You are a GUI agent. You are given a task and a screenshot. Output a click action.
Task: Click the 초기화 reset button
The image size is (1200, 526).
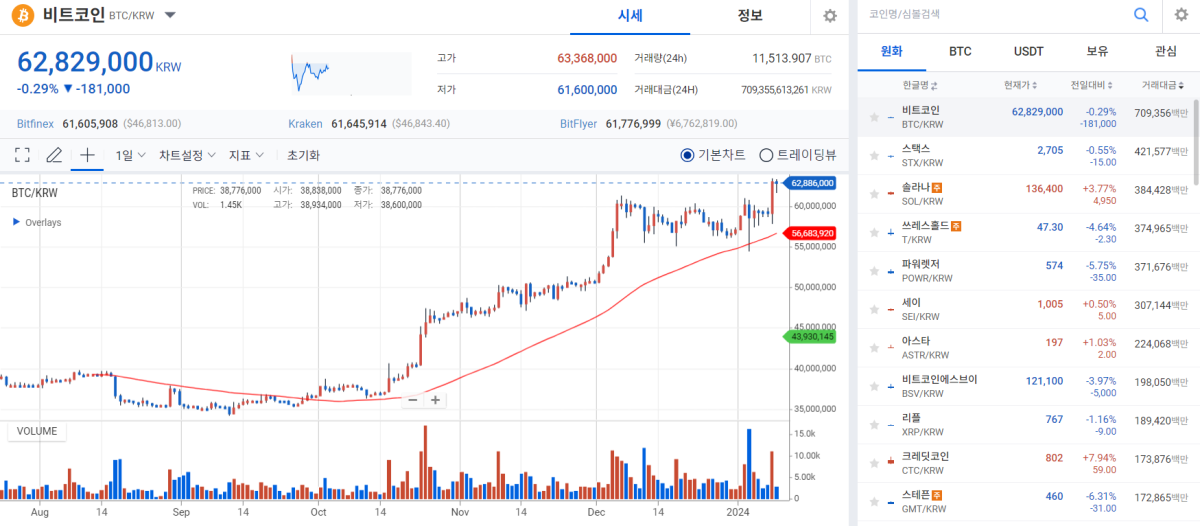point(303,155)
